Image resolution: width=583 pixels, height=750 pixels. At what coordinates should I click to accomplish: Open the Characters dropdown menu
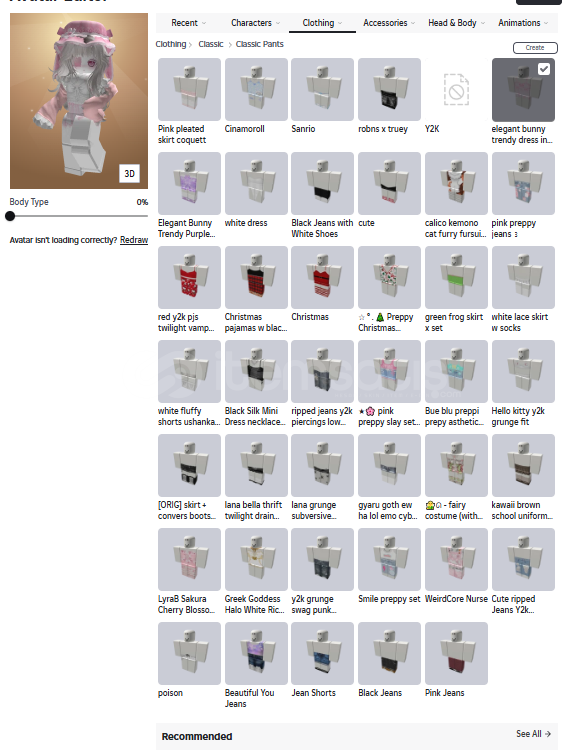coord(255,23)
